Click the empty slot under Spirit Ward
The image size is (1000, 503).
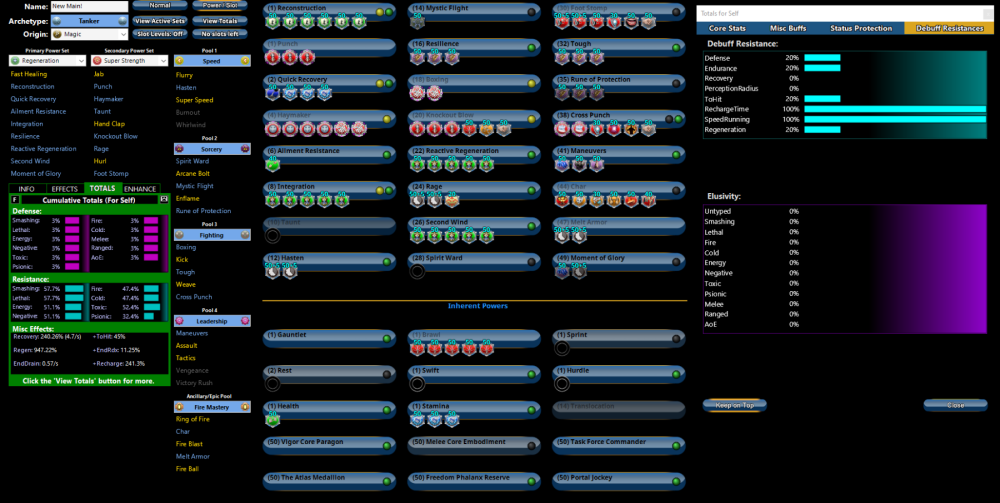417,271
